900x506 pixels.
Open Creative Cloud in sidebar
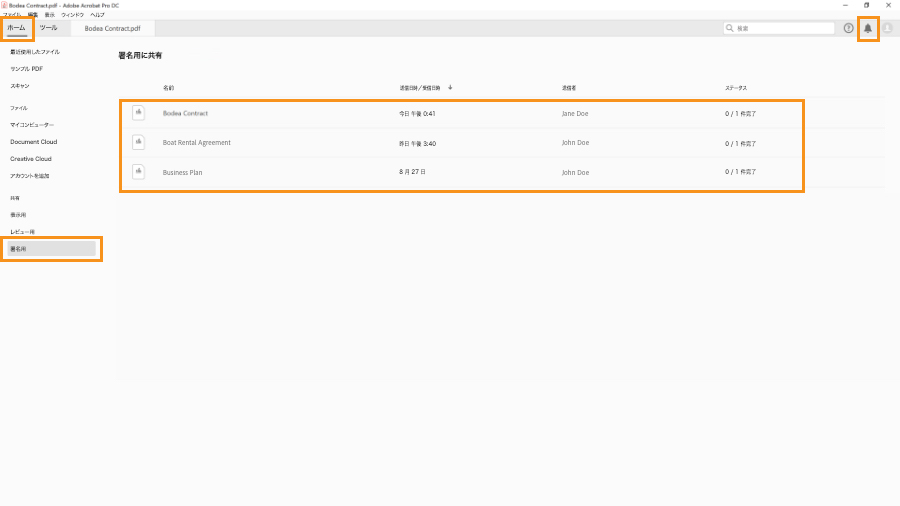point(31,159)
